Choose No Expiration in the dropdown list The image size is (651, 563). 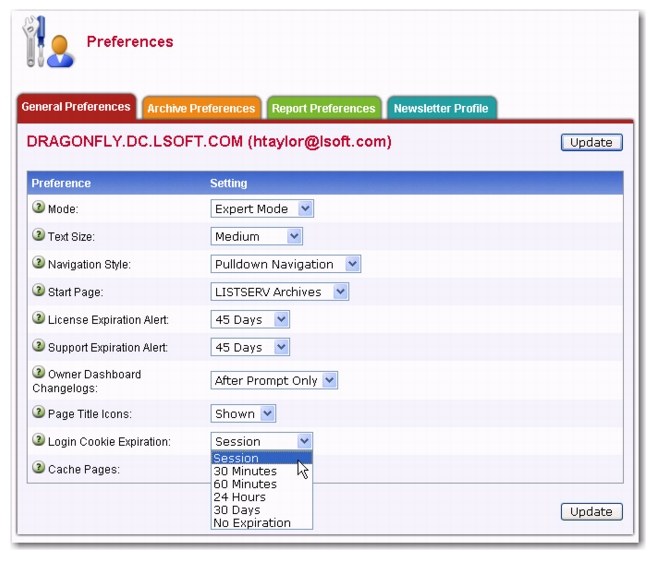pyautogui.click(x=252, y=523)
